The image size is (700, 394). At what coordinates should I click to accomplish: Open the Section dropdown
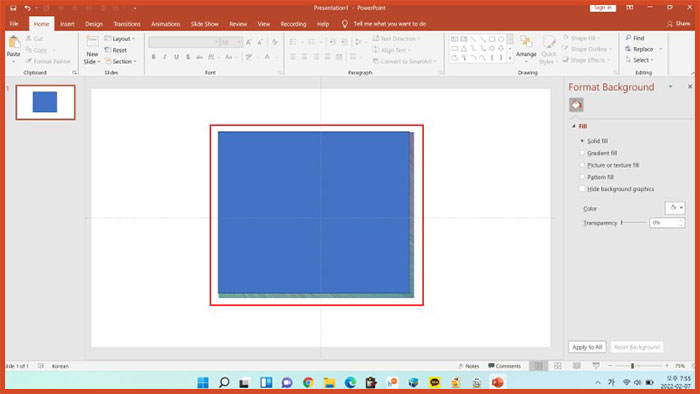pos(121,62)
